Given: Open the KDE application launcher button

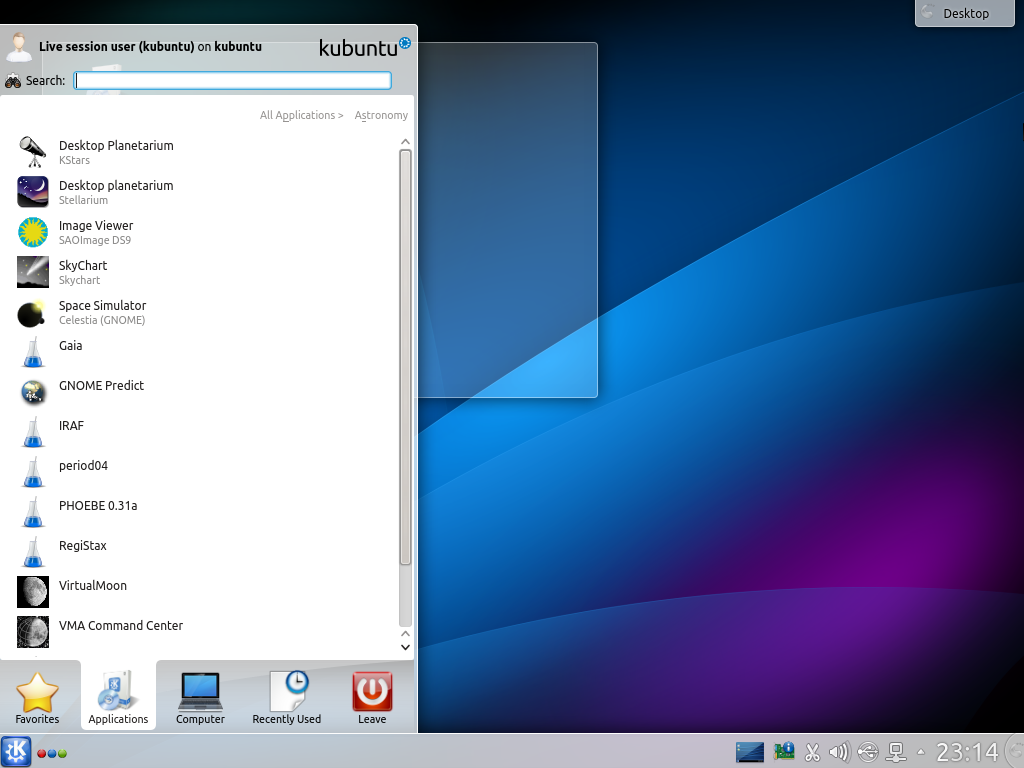Looking at the screenshot, I should (16, 751).
